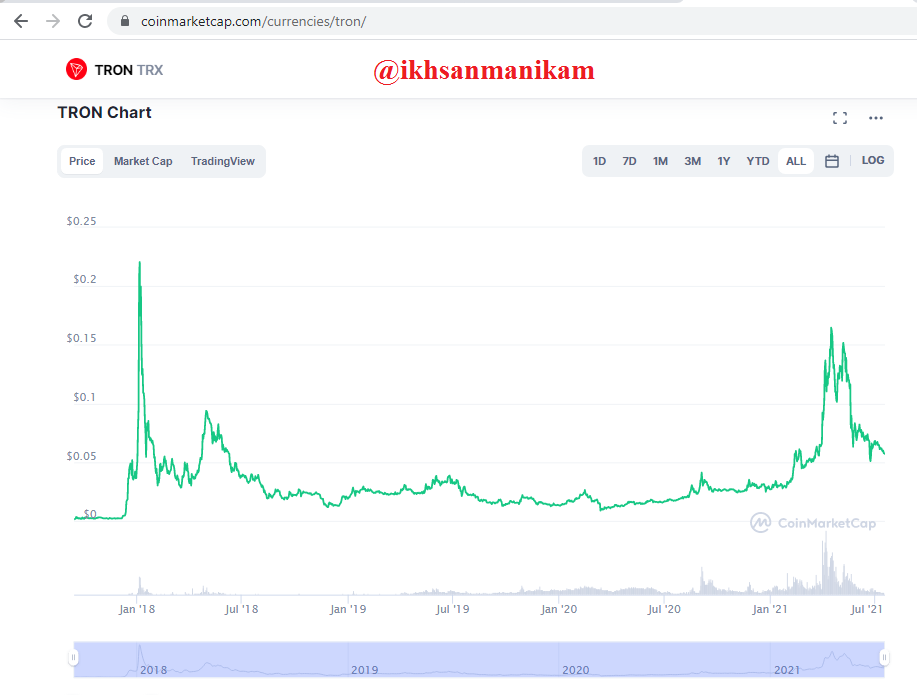This screenshot has width=917, height=695.
Task: Click the $0.15 y-axis label
Action: 81,338
